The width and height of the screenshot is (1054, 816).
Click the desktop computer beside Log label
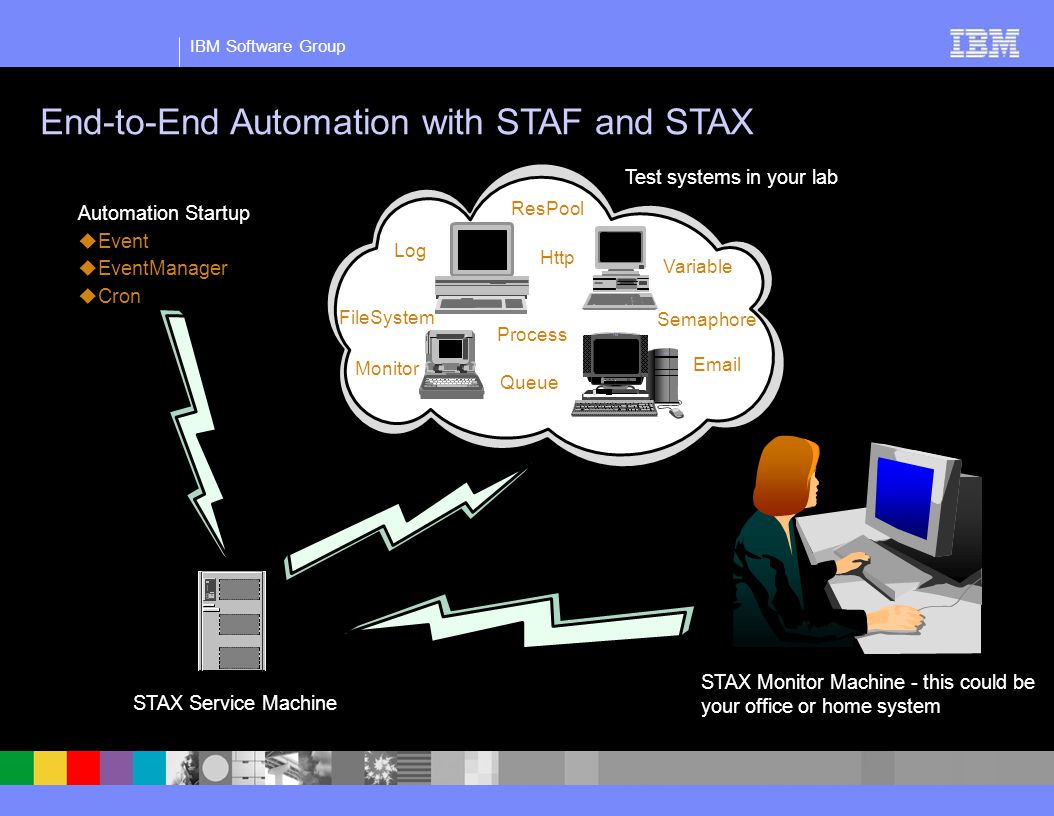point(481,268)
